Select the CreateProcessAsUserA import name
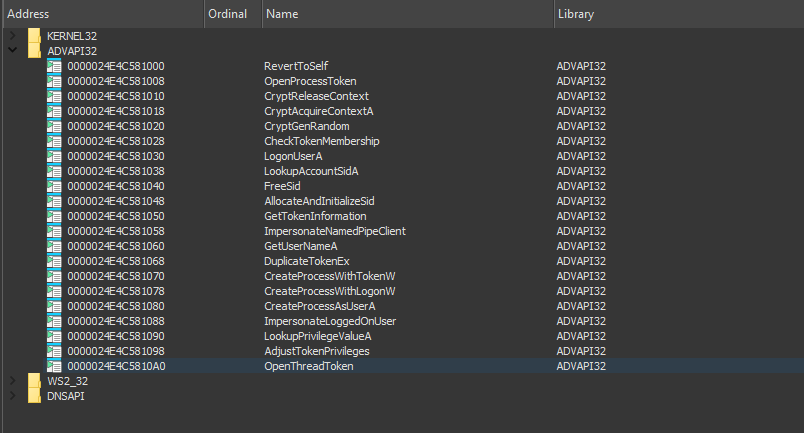This screenshot has width=804, height=433. [x=319, y=306]
